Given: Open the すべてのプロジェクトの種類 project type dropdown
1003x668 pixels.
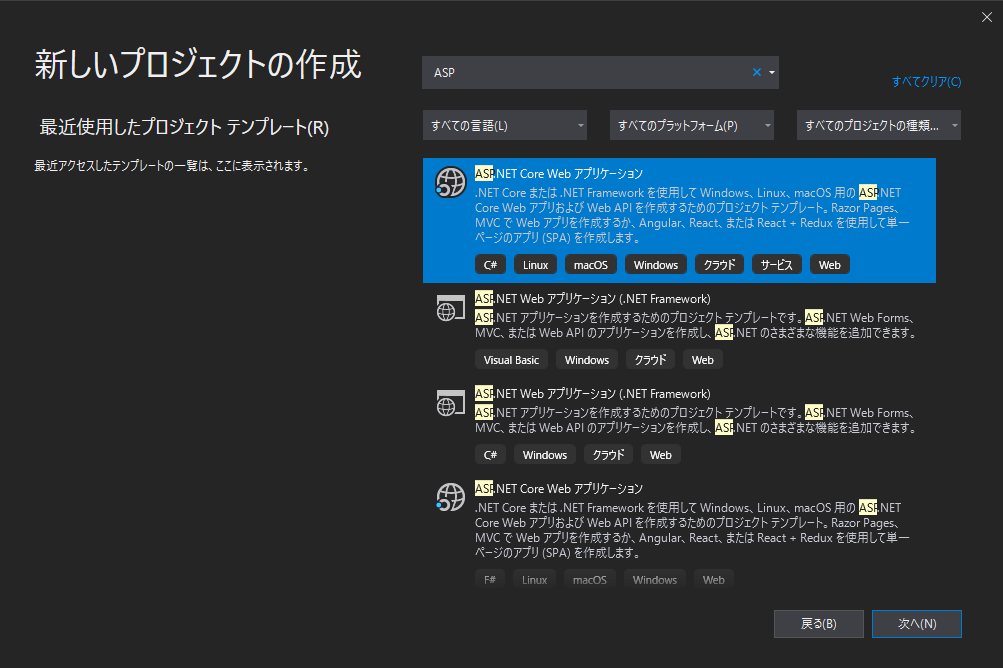Looking at the screenshot, I should (878, 125).
